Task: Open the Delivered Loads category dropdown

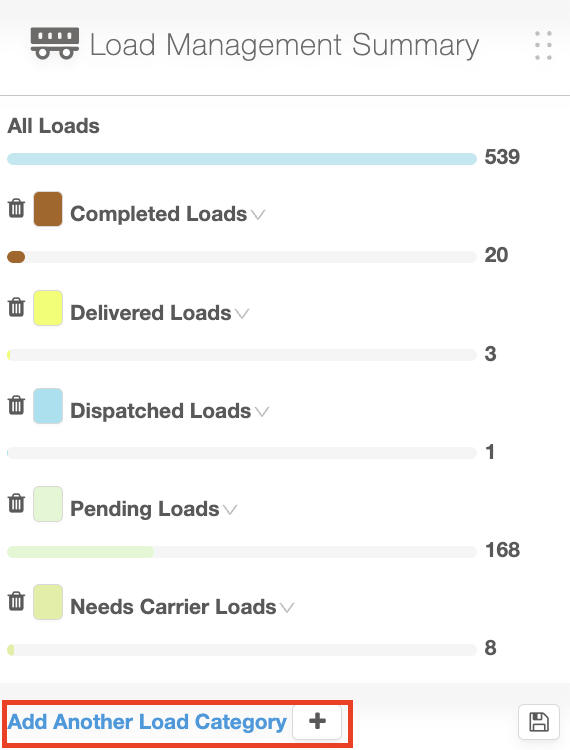Action: (242, 314)
